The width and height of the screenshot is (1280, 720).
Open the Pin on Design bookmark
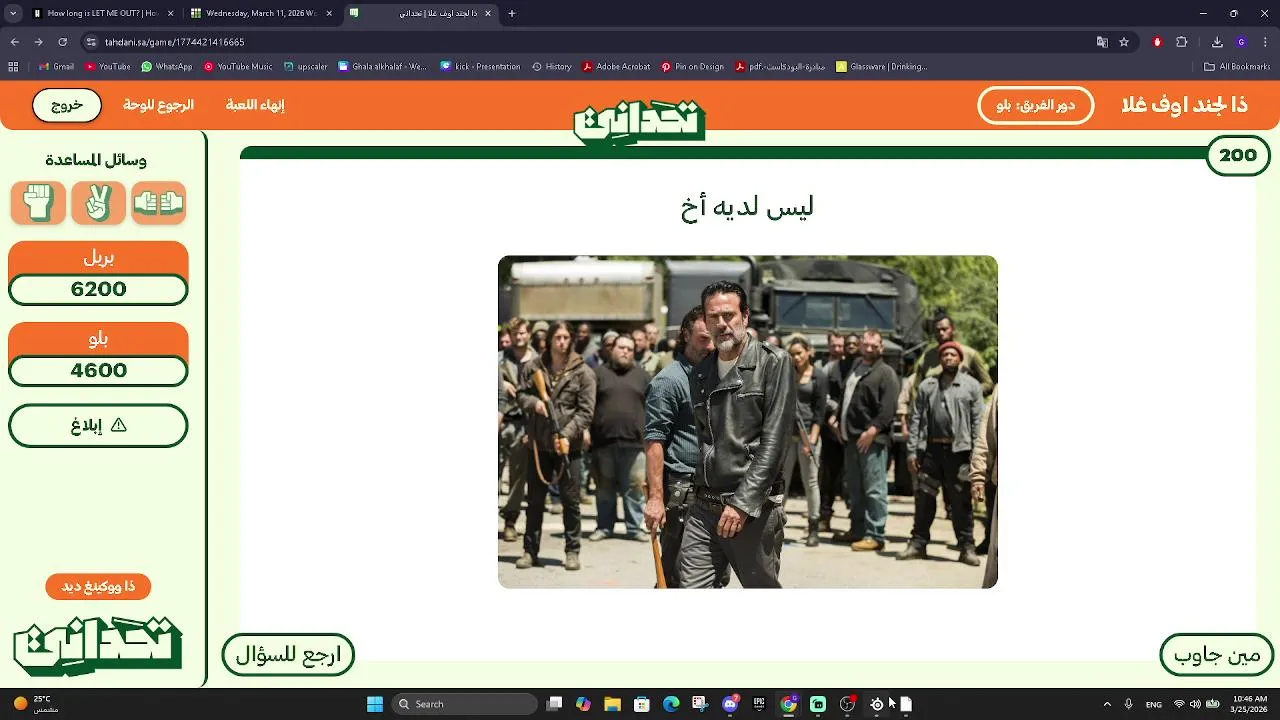692,67
